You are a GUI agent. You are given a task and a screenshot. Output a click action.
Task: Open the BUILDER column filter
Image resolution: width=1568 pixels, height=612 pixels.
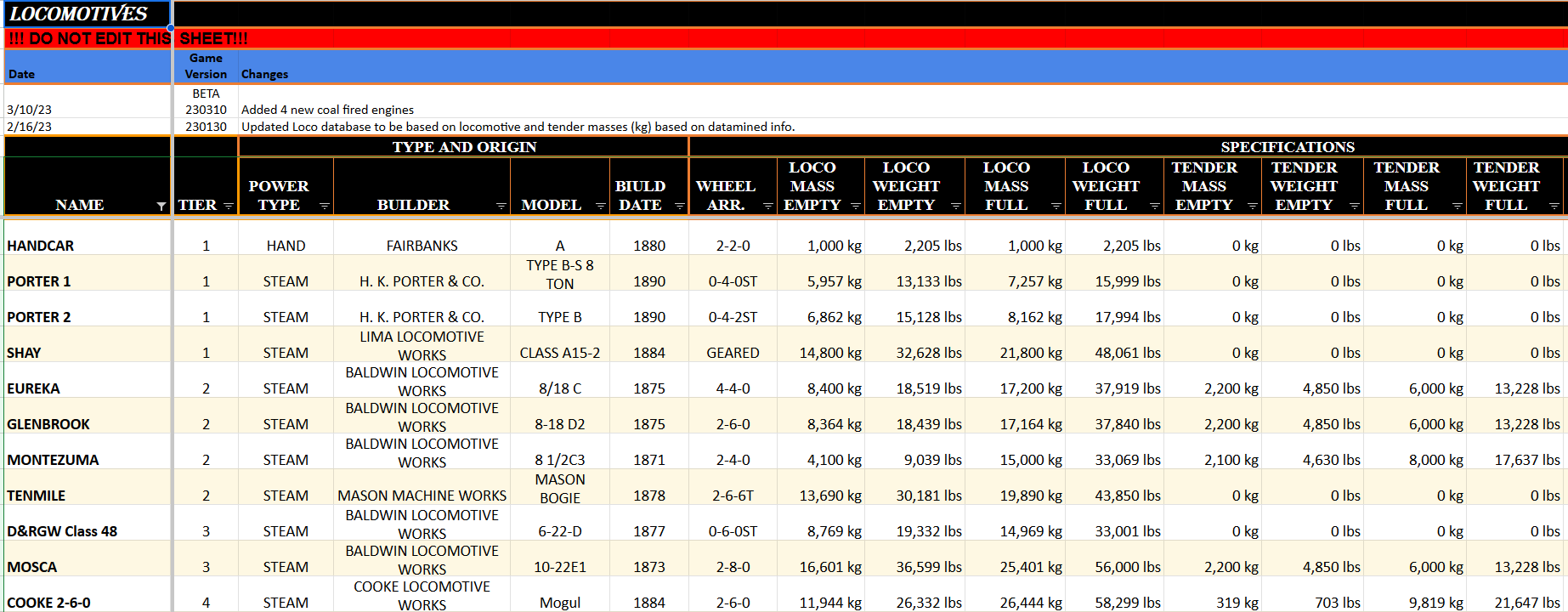pos(501,207)
